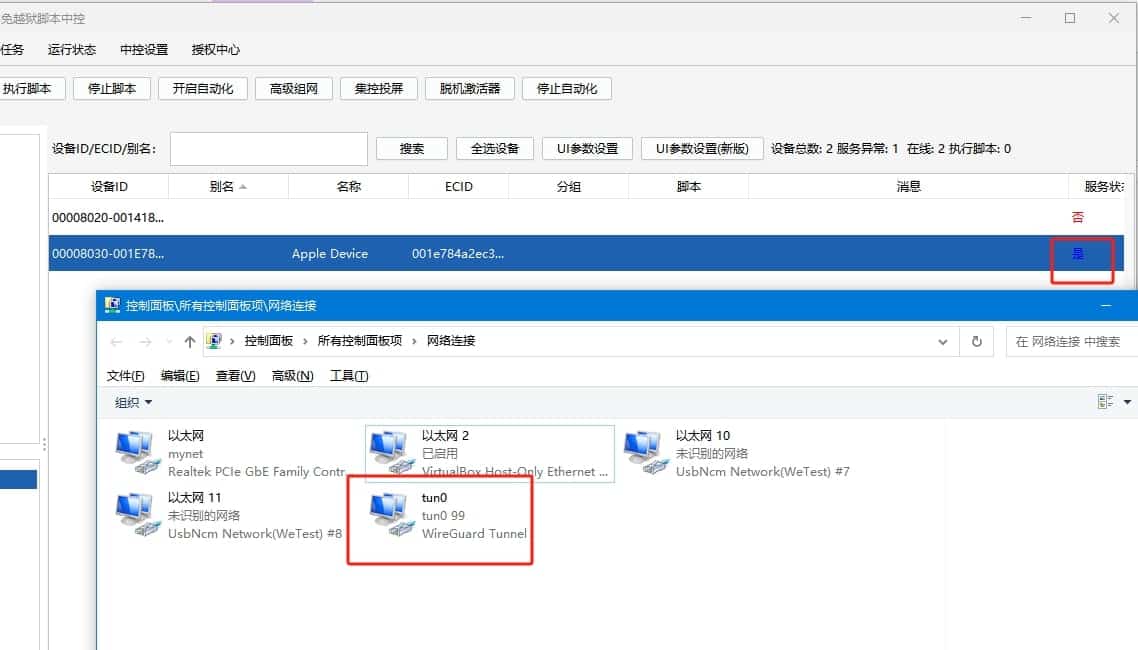
Task: Click 停止脚本 button
Action: coord(112,89)
